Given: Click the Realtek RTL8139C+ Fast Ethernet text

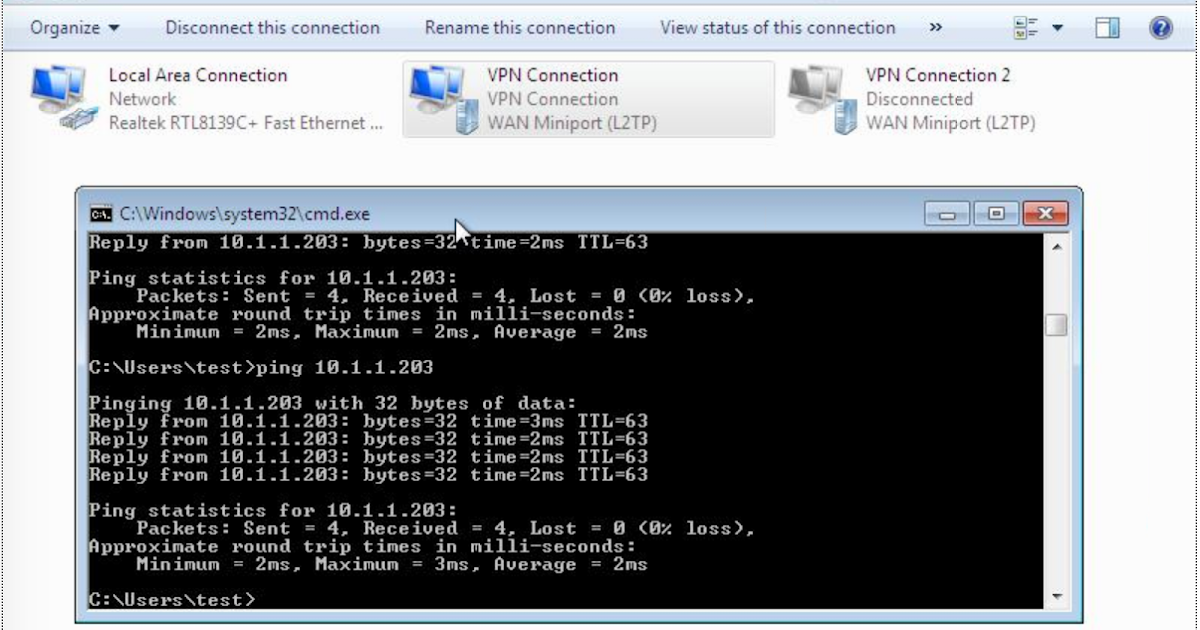Looking at the screenshot, I should coord(245,123).
